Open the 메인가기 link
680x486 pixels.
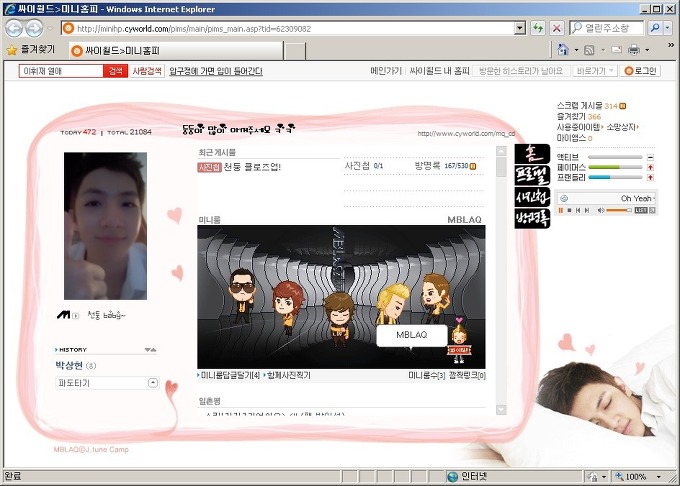pos(386,71)
